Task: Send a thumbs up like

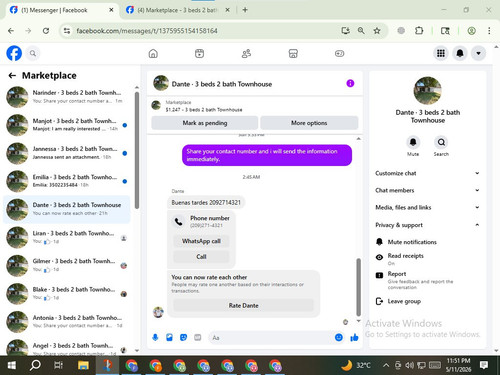Action: click(x=354, y=338)
